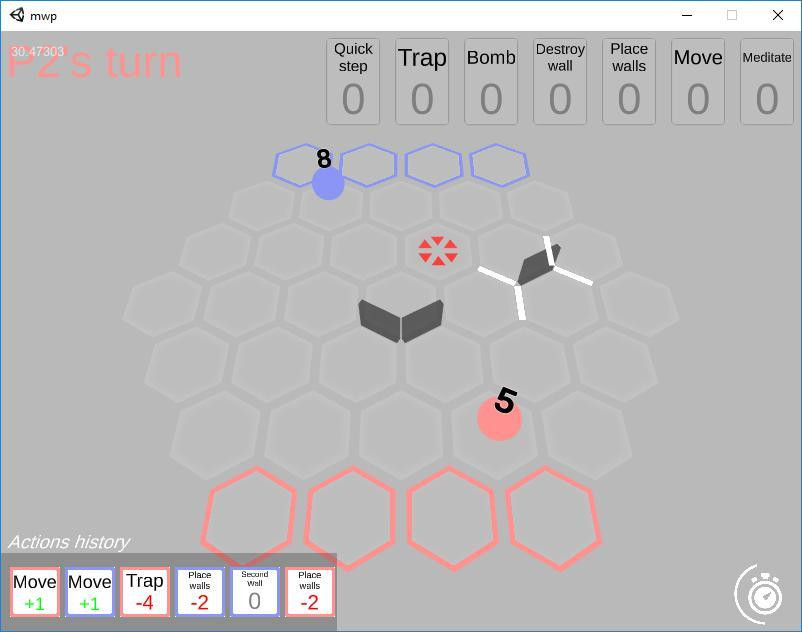Select the Quick step action
The width and height of the screenshot is (802, 632).
[353, 81]
